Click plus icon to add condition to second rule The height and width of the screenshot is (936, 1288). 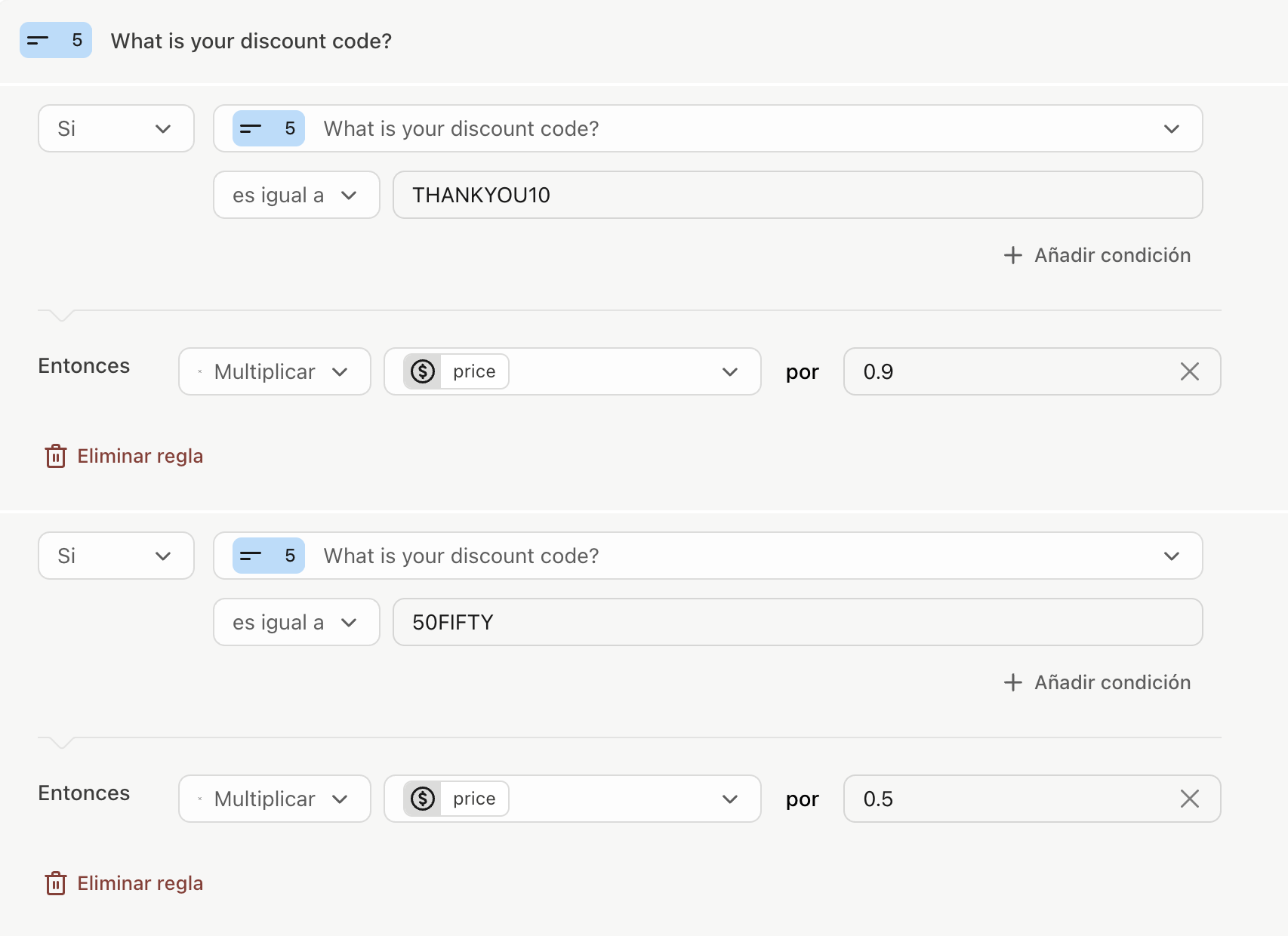point(1012,682)
